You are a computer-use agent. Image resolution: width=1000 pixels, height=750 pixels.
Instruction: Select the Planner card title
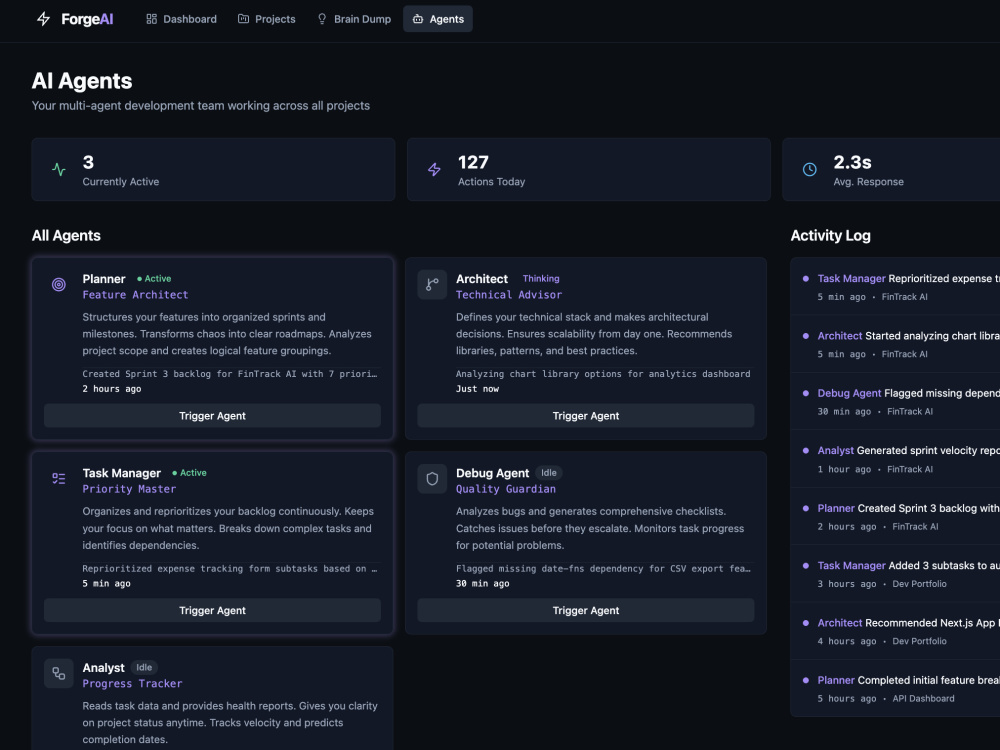(104, 279)
